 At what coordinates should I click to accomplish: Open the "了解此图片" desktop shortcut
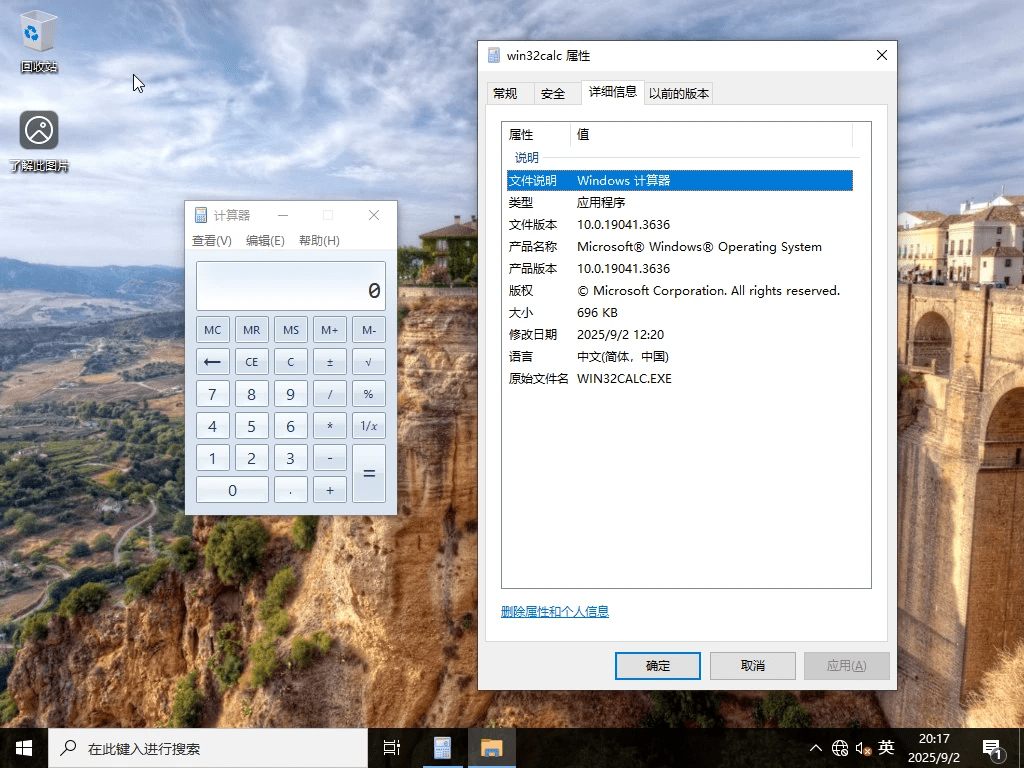38,130
